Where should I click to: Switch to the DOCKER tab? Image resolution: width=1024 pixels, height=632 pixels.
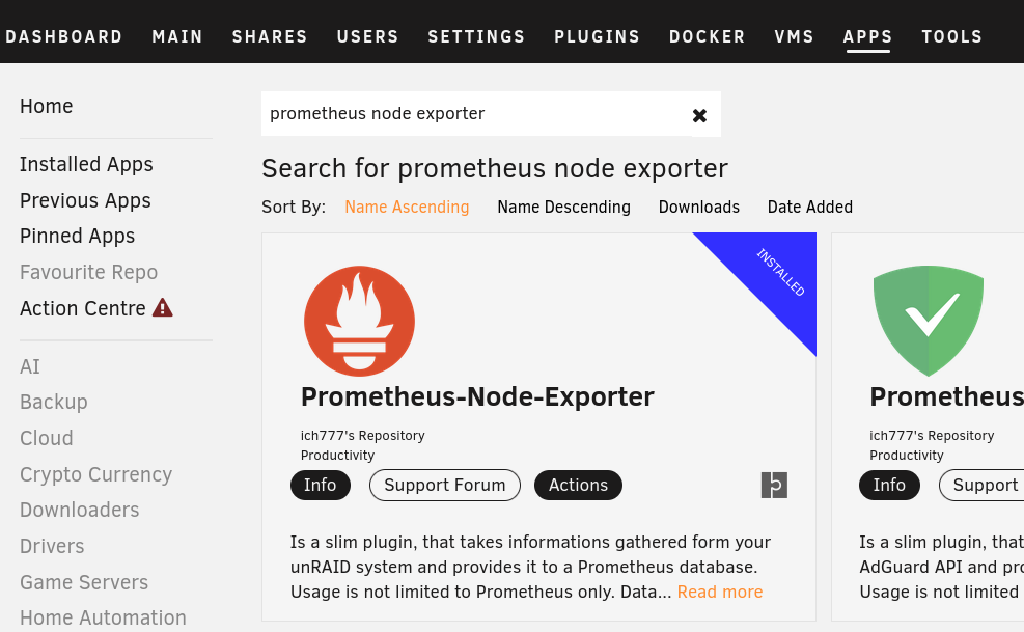[707, 36]
